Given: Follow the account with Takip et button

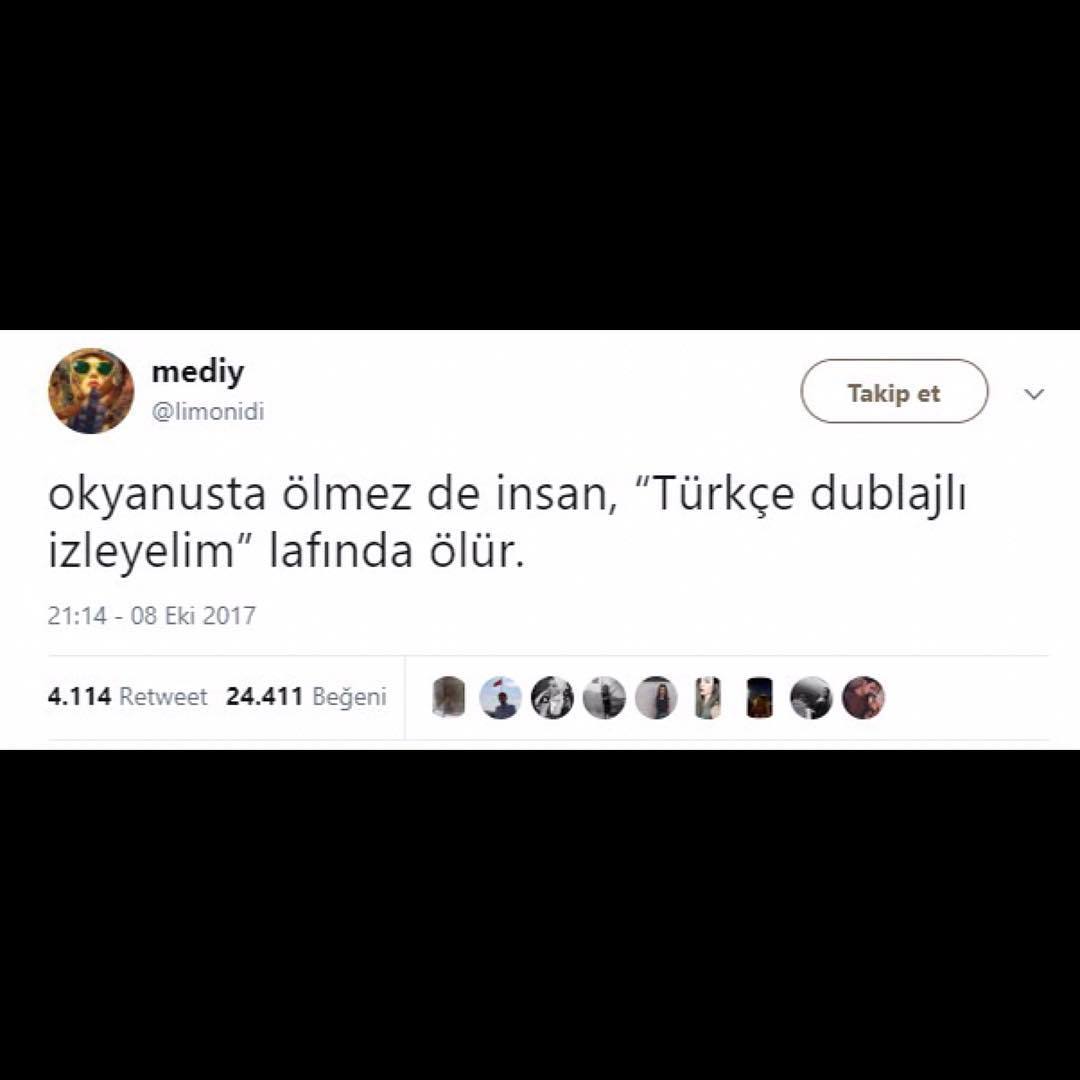Looking at the screenshot, I should 894,391.
